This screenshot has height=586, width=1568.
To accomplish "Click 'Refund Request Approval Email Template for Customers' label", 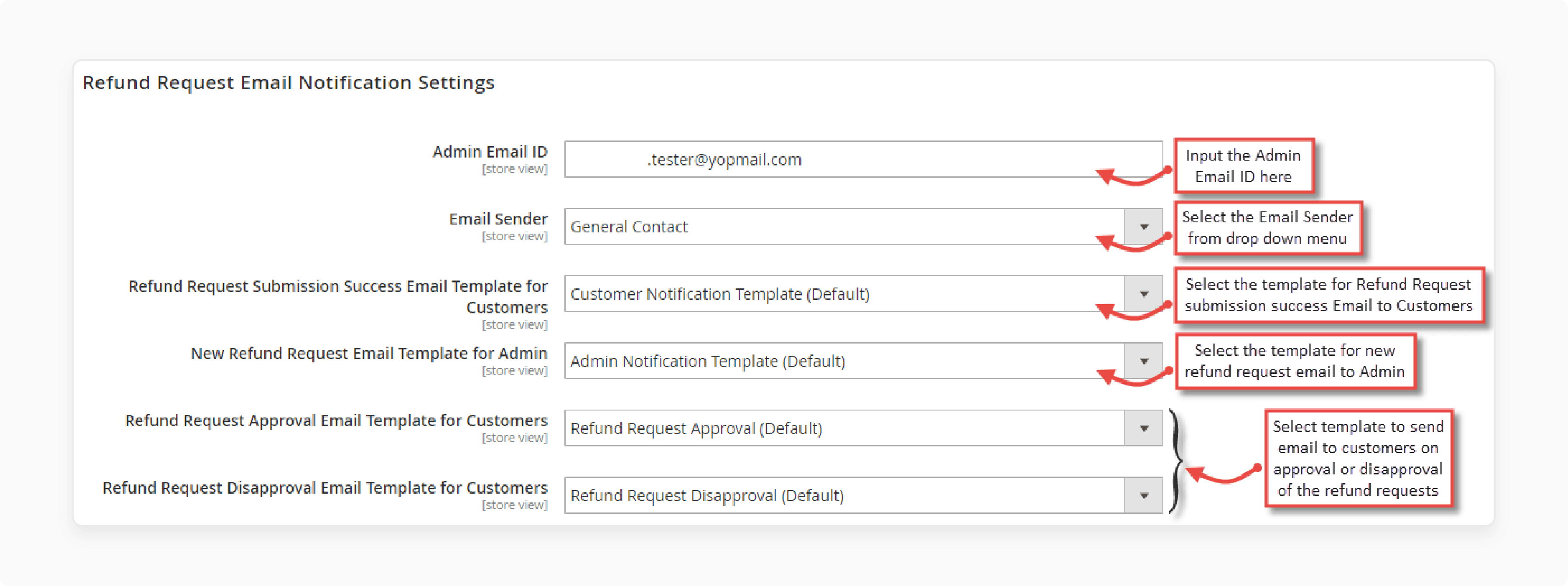I will pos(336,420).
